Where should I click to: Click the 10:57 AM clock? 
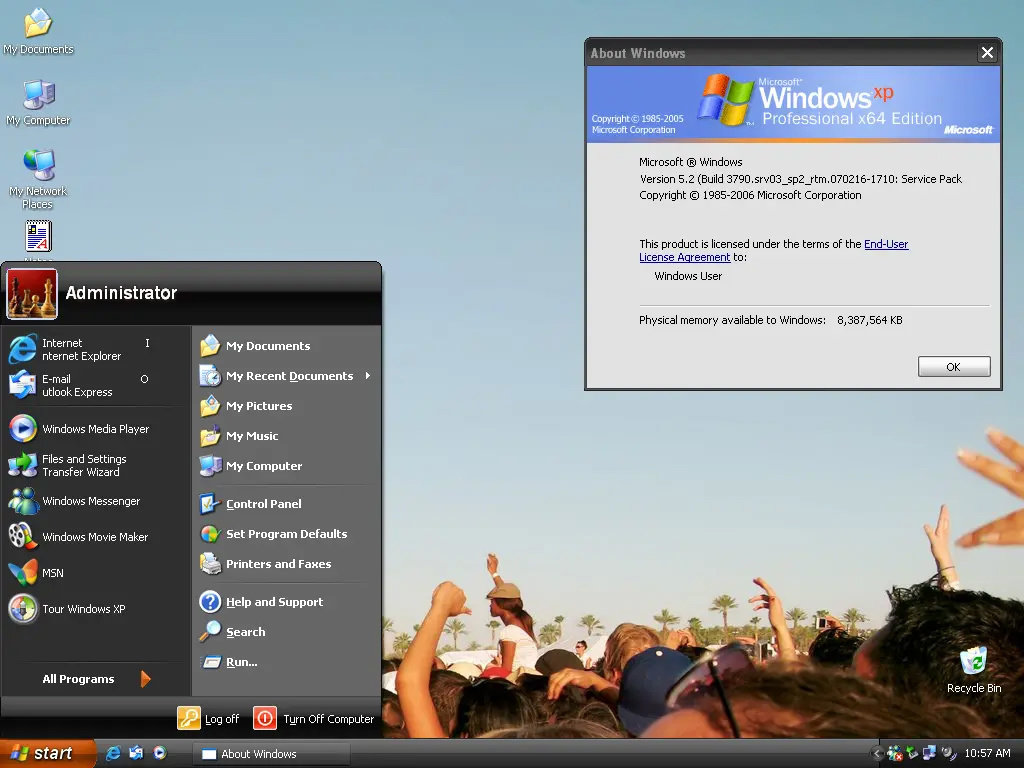point(987,753)
